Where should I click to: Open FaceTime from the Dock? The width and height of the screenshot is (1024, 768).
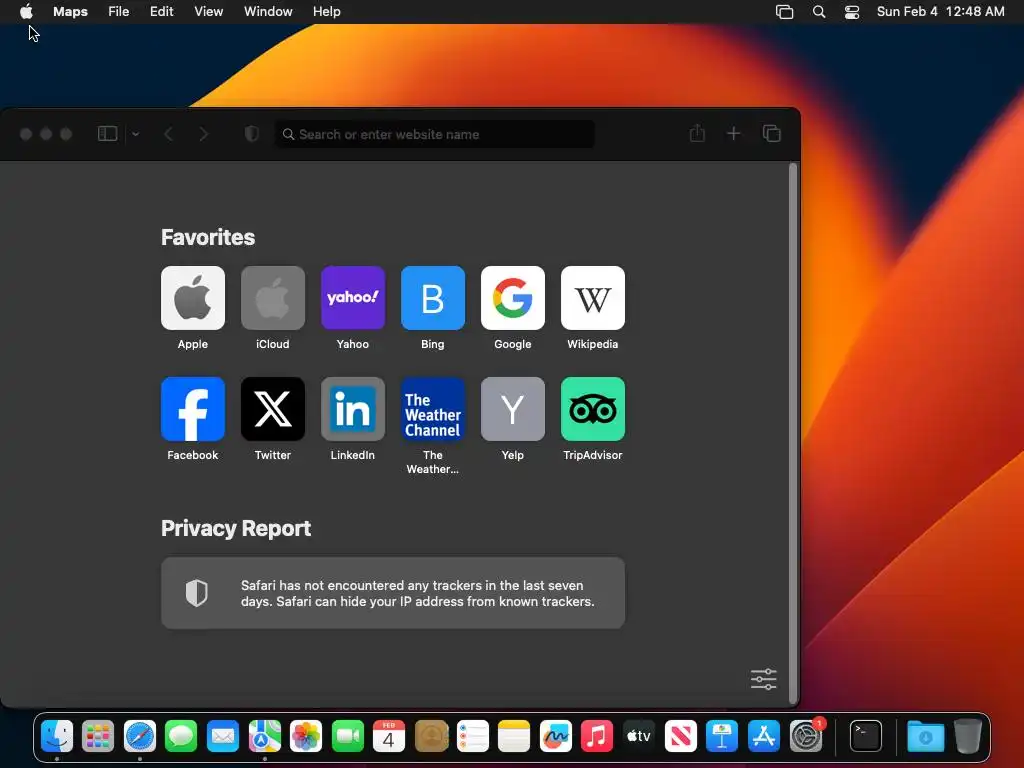pos(347,736)
